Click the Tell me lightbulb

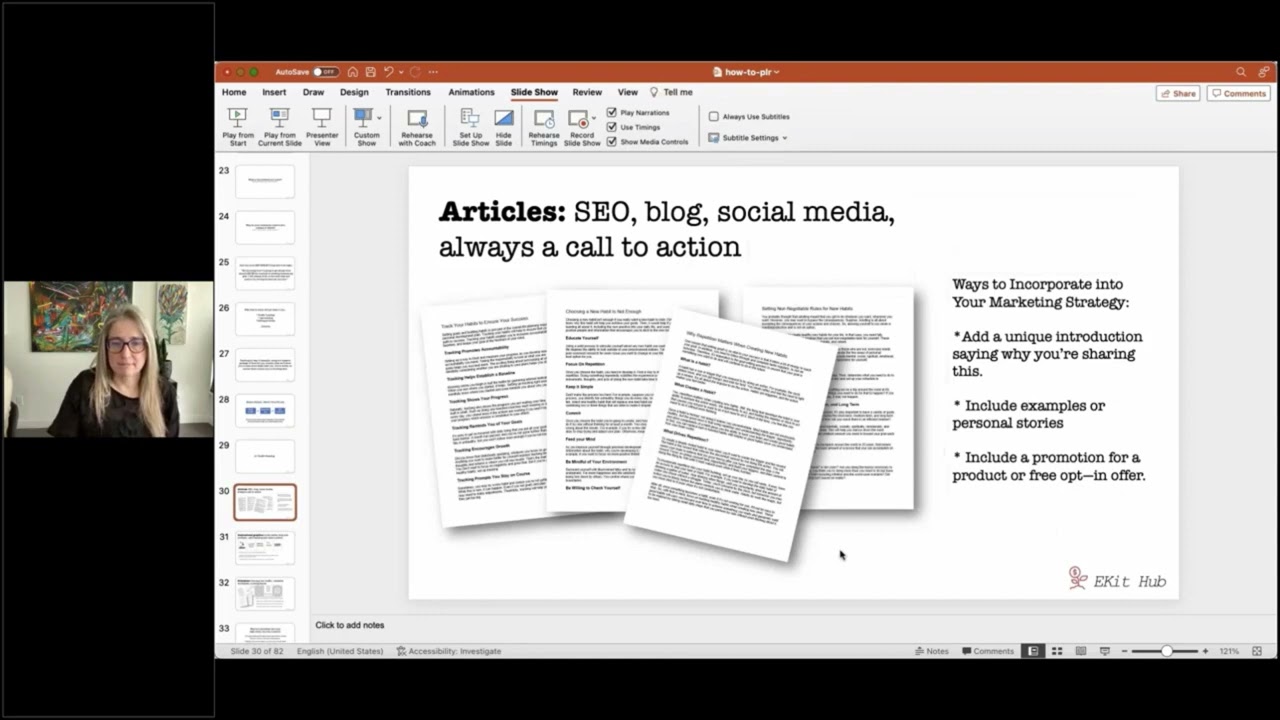click(654, 92)
